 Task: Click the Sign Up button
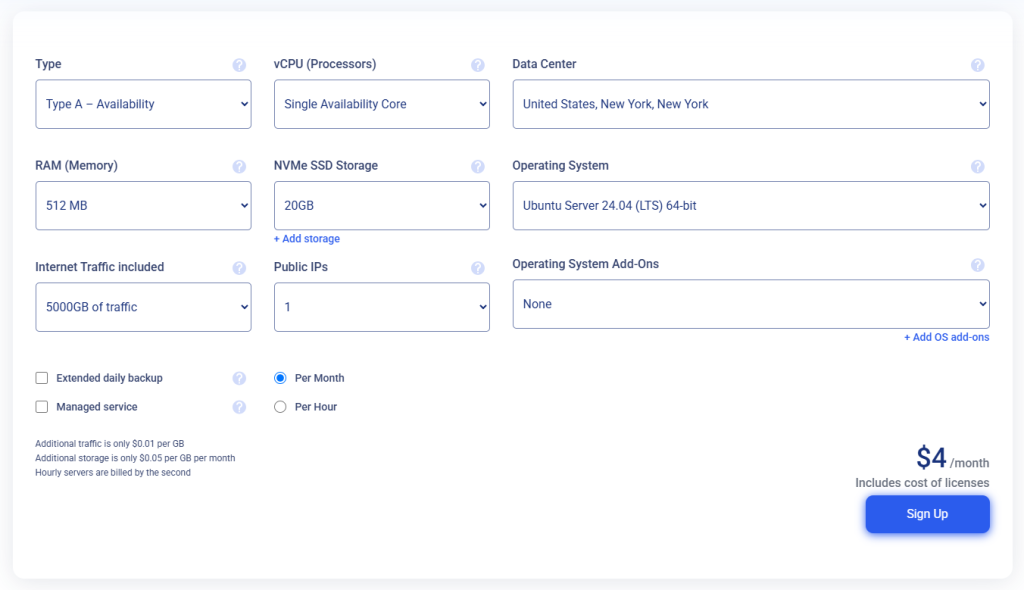click(926, 514)
